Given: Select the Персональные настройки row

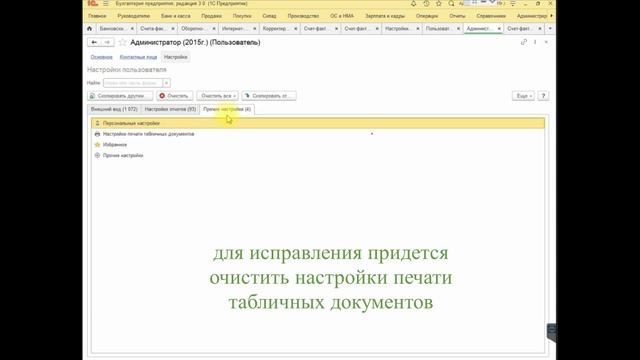Looking at the screenshot, I should tap(318, 123).
